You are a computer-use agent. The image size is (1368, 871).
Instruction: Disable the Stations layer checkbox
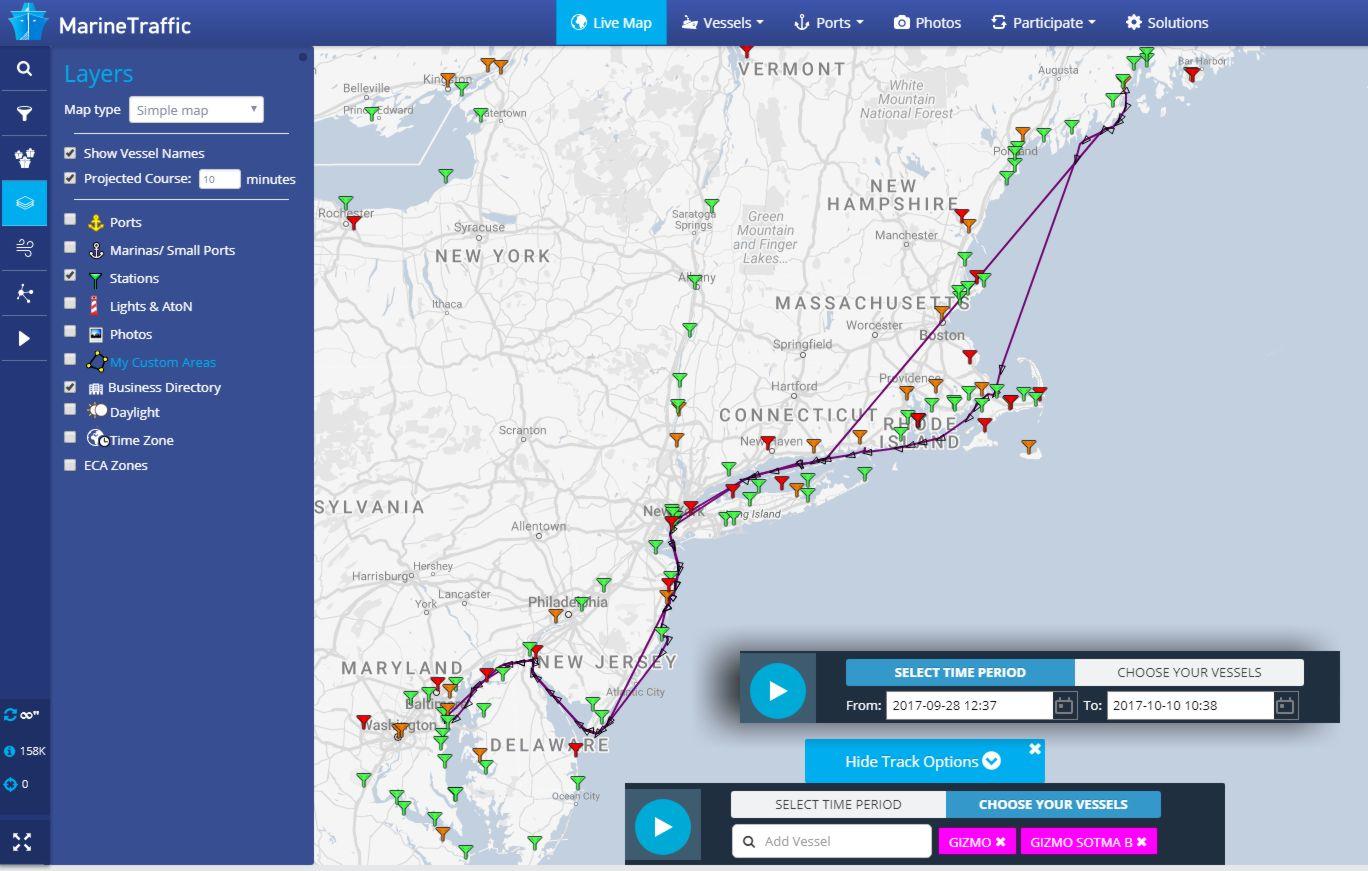click(x=70, y=275)
